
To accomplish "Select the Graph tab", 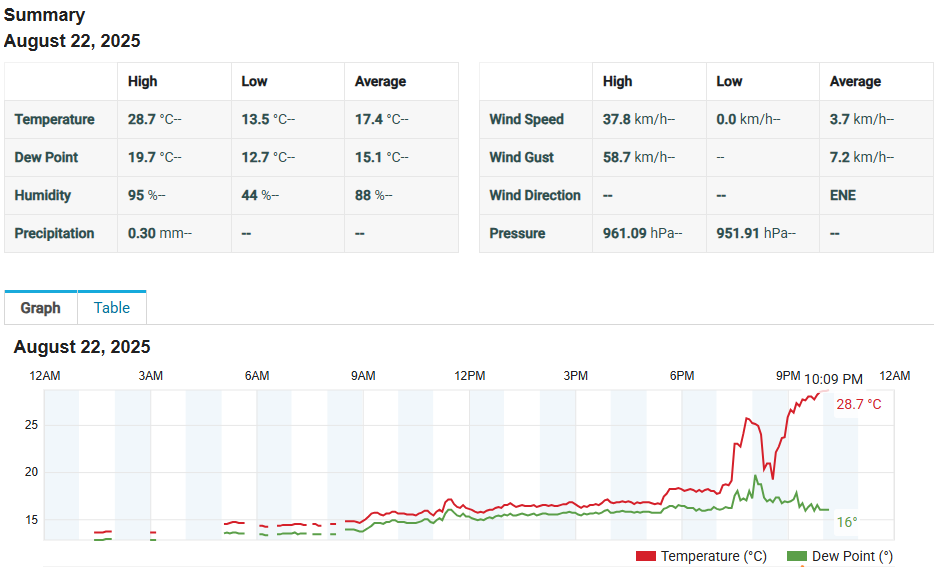I will (x=41, y=308).
